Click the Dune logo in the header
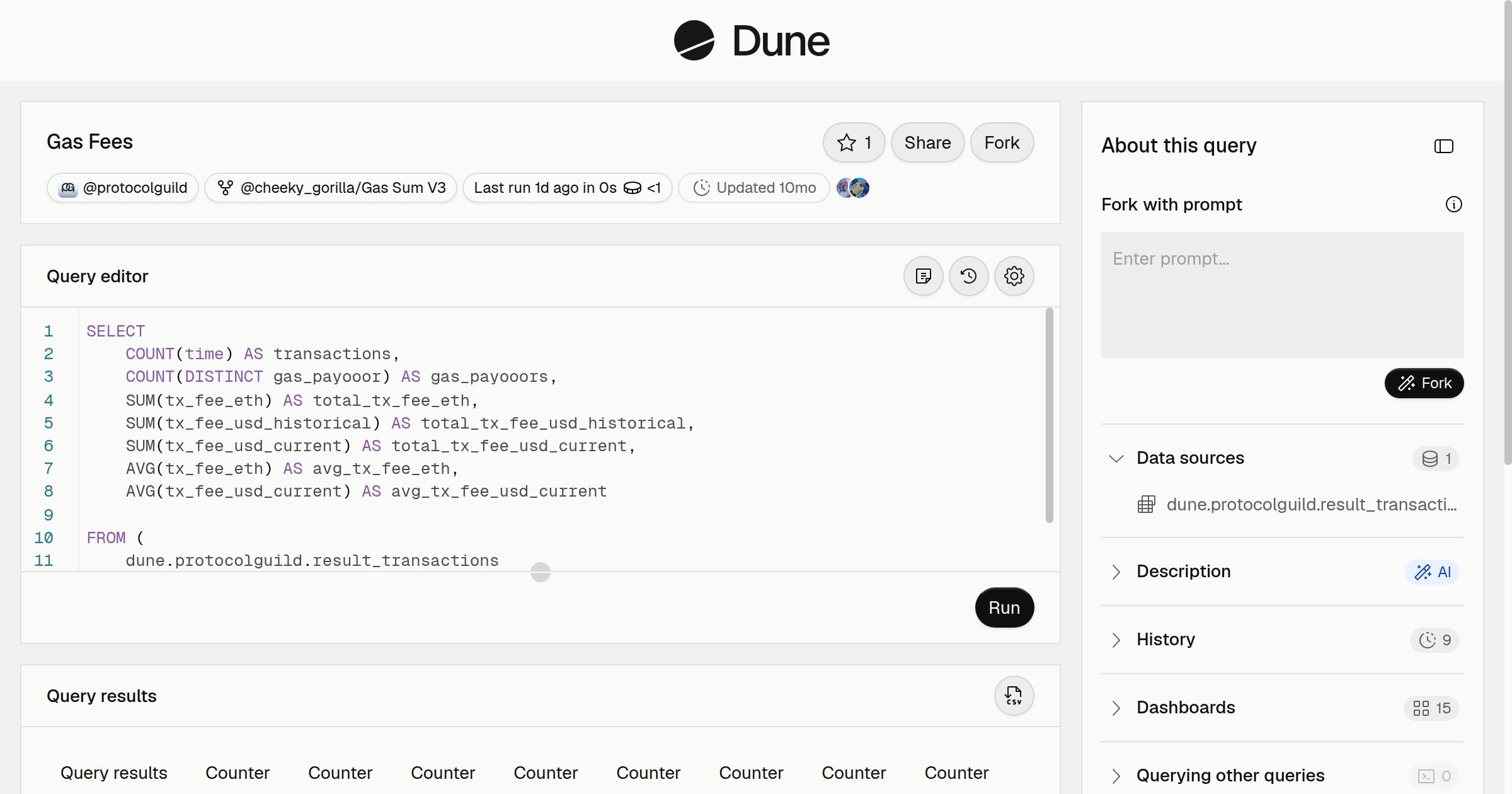The image size is (1512, 794). 752,40
